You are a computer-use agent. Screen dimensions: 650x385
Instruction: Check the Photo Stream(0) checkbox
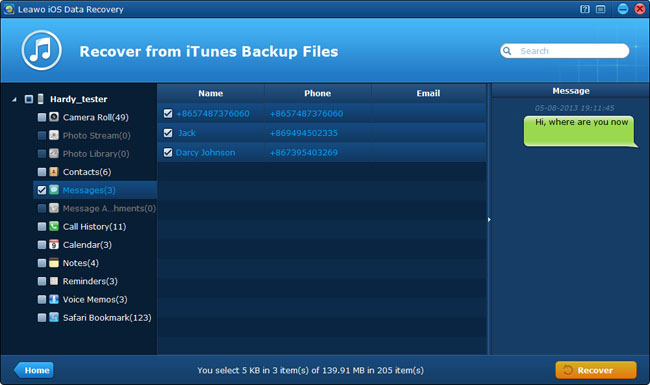coord(42,136)
